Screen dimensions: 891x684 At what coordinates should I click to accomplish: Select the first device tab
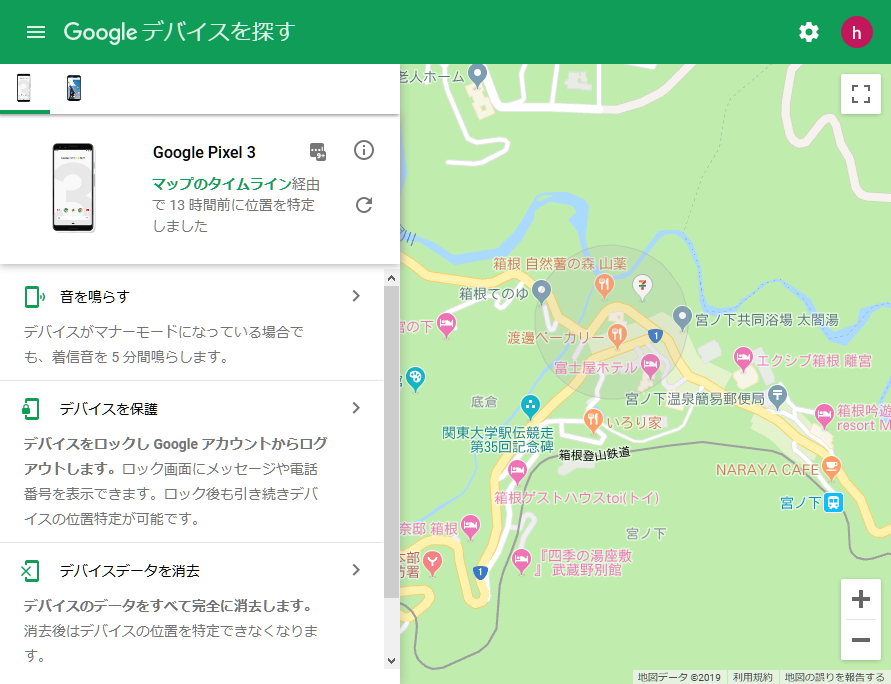tap(24, 88)
